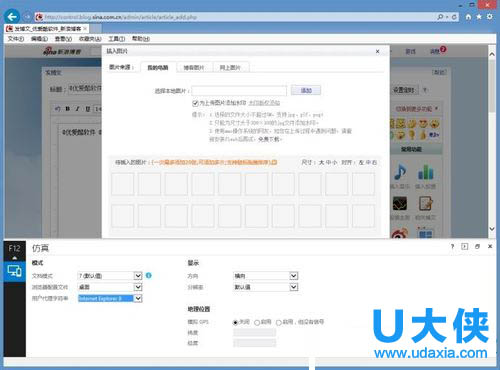Expand the display orientation dropdown
Image resolution: width=500 pixels, height=370 pixels.
(293, 276)
